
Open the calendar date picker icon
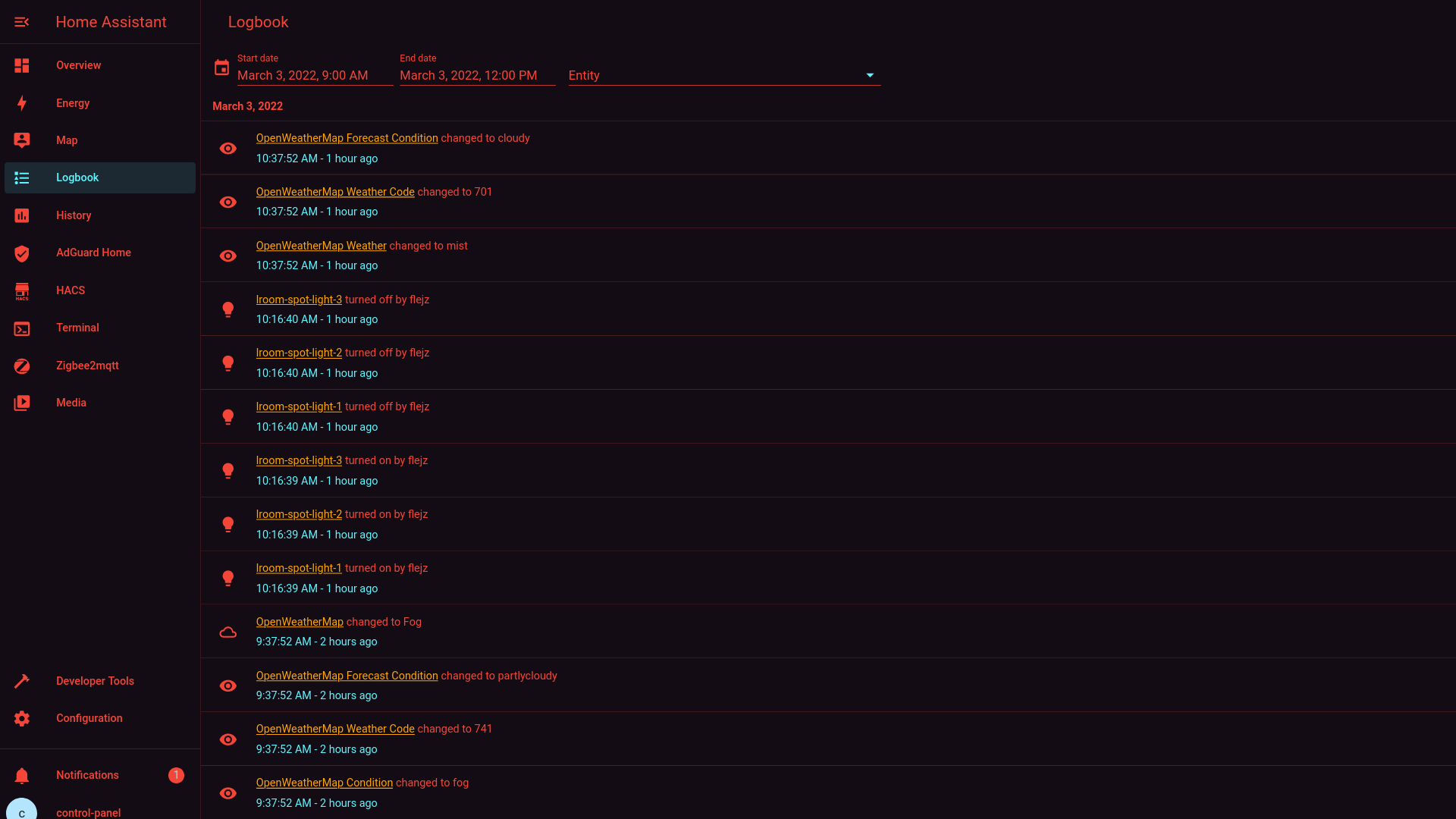(221, 68)
